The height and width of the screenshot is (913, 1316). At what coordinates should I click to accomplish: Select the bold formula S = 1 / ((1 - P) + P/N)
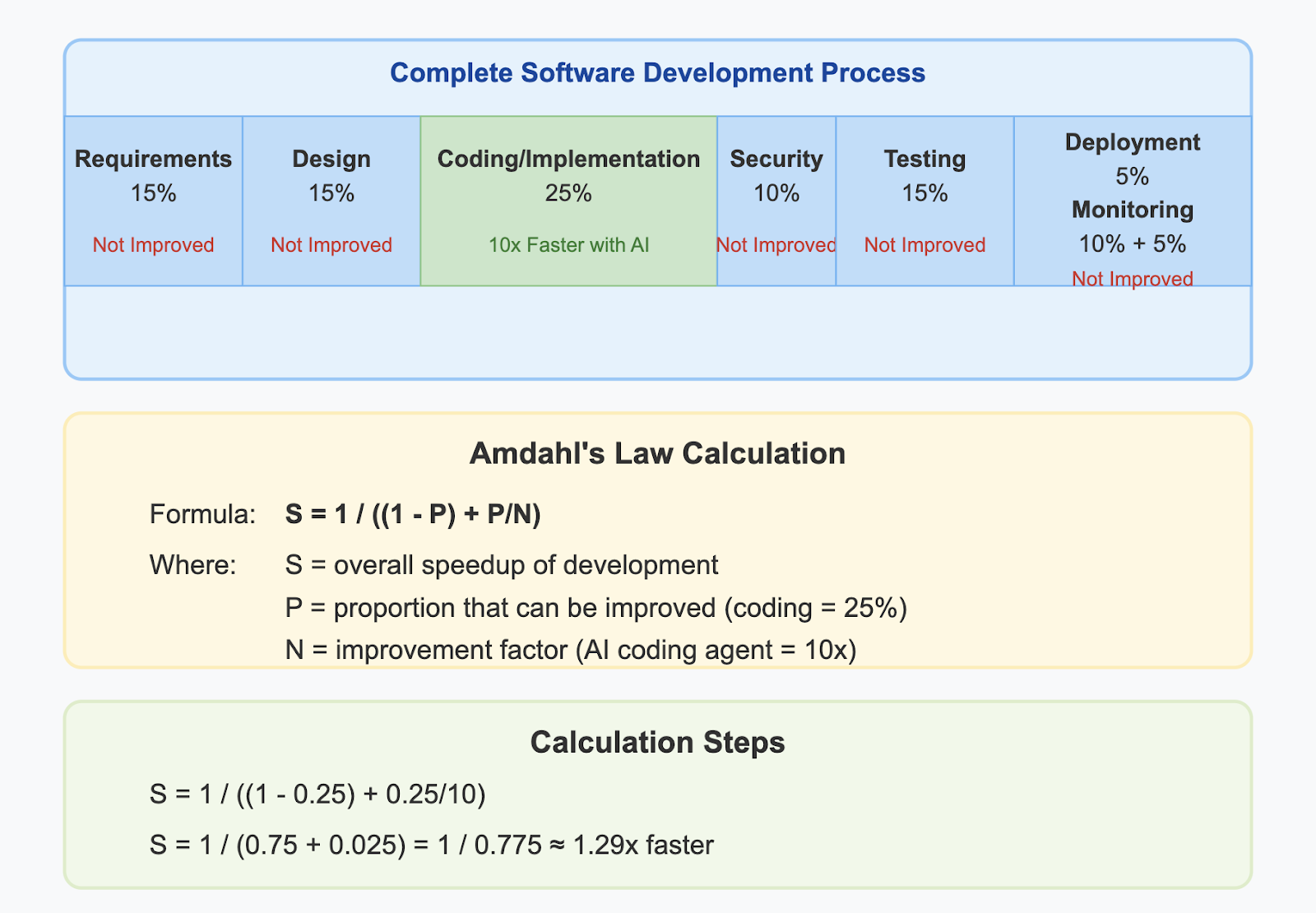[413, 515]
